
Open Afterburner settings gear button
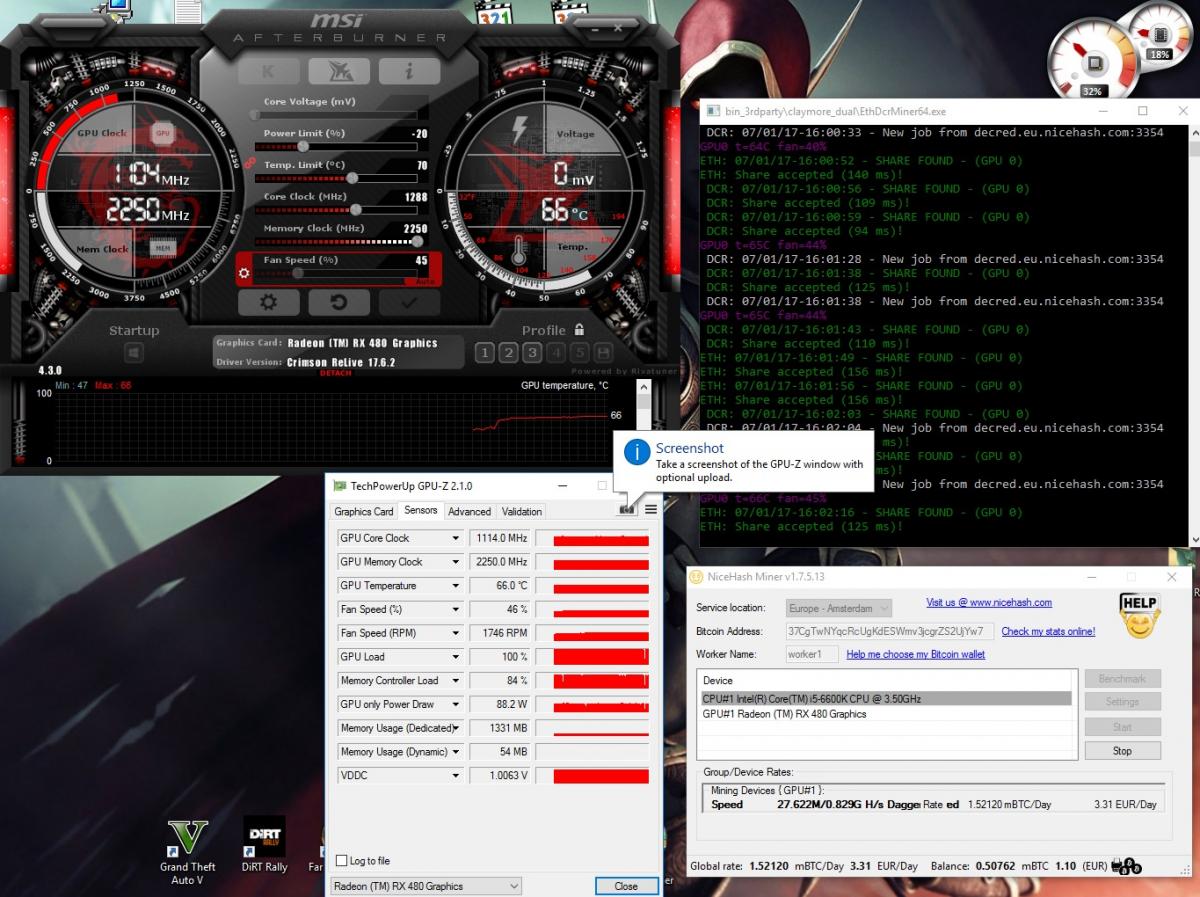(268, 302)
